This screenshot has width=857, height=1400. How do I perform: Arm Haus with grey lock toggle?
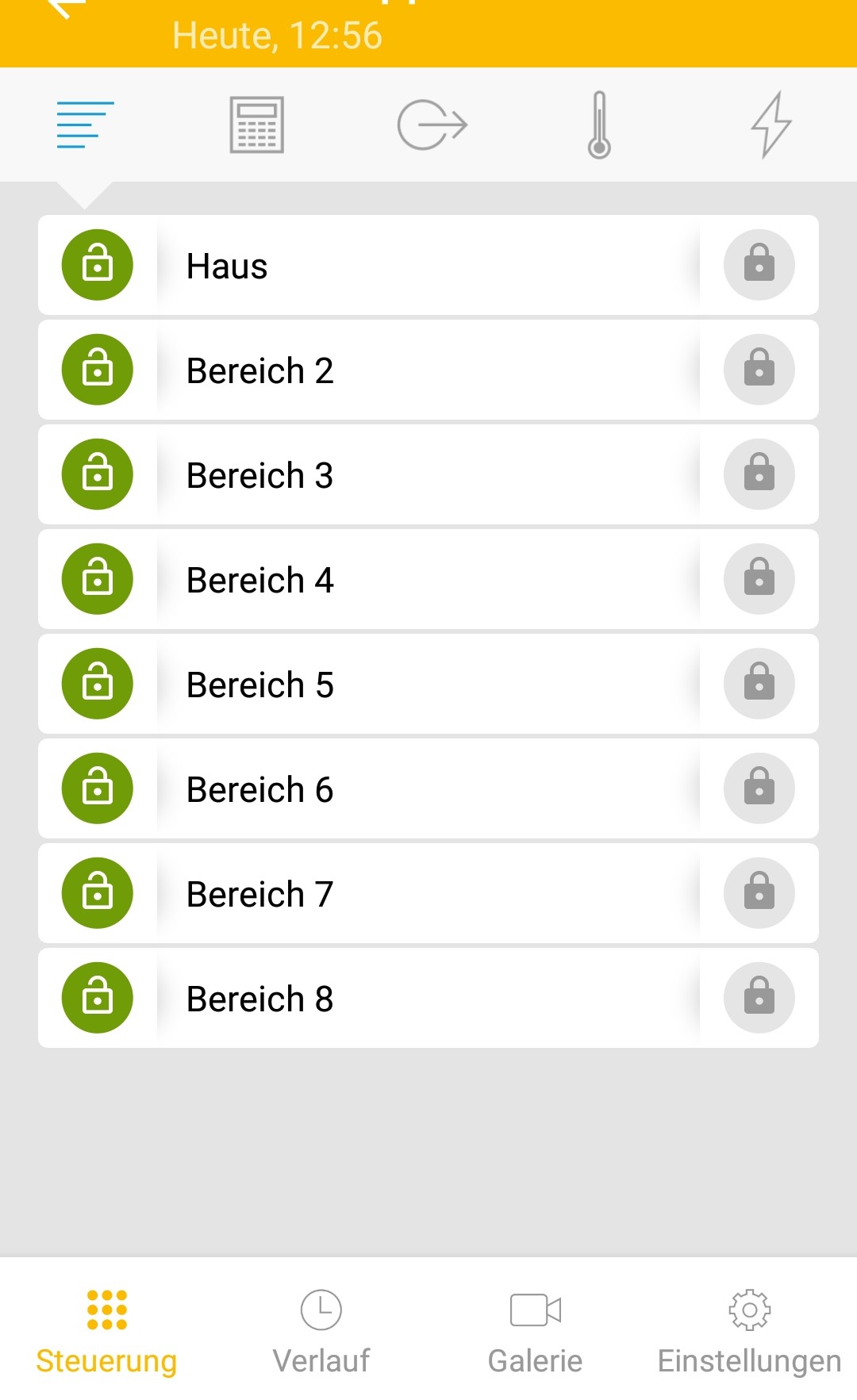pyautogui.click(x=759, y=265)
